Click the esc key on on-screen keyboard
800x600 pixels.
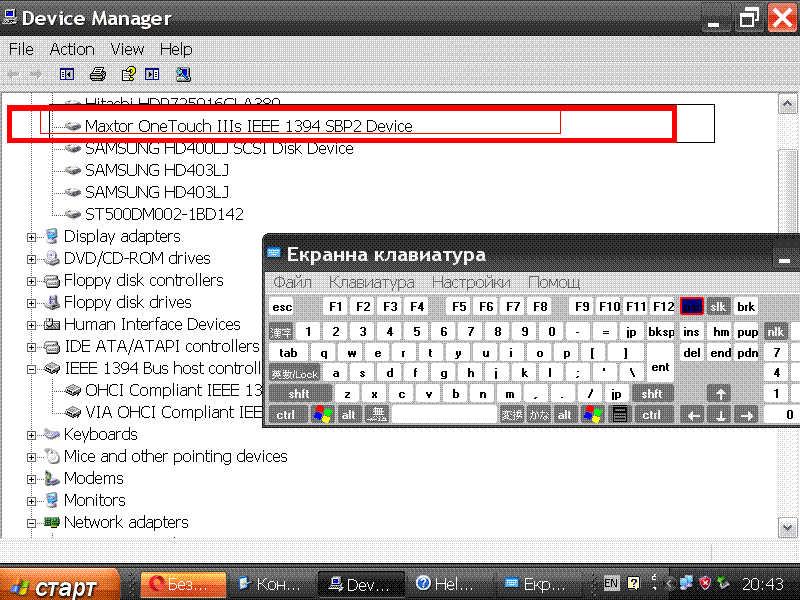pos(282,307)
